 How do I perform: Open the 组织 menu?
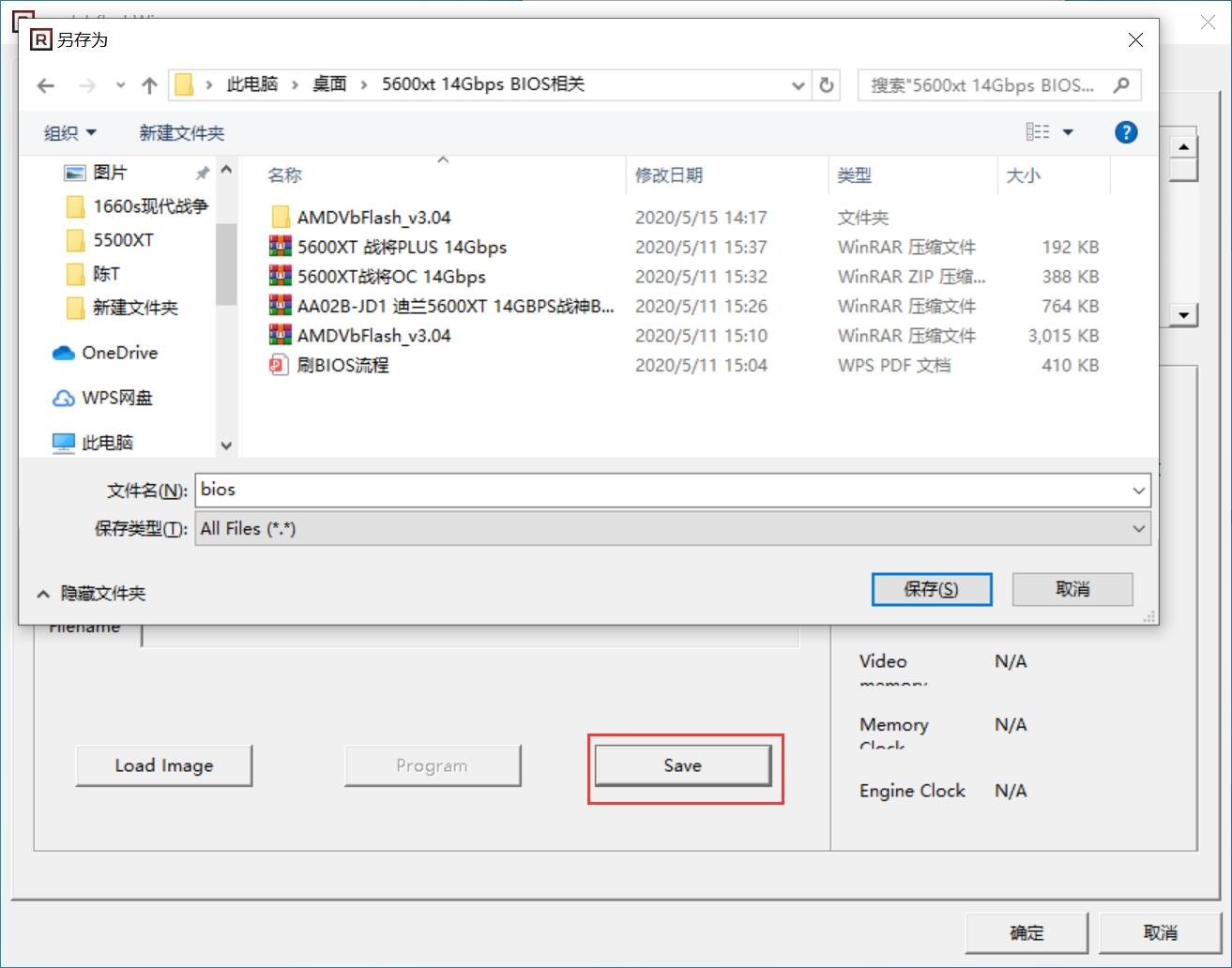pos(69,133)
